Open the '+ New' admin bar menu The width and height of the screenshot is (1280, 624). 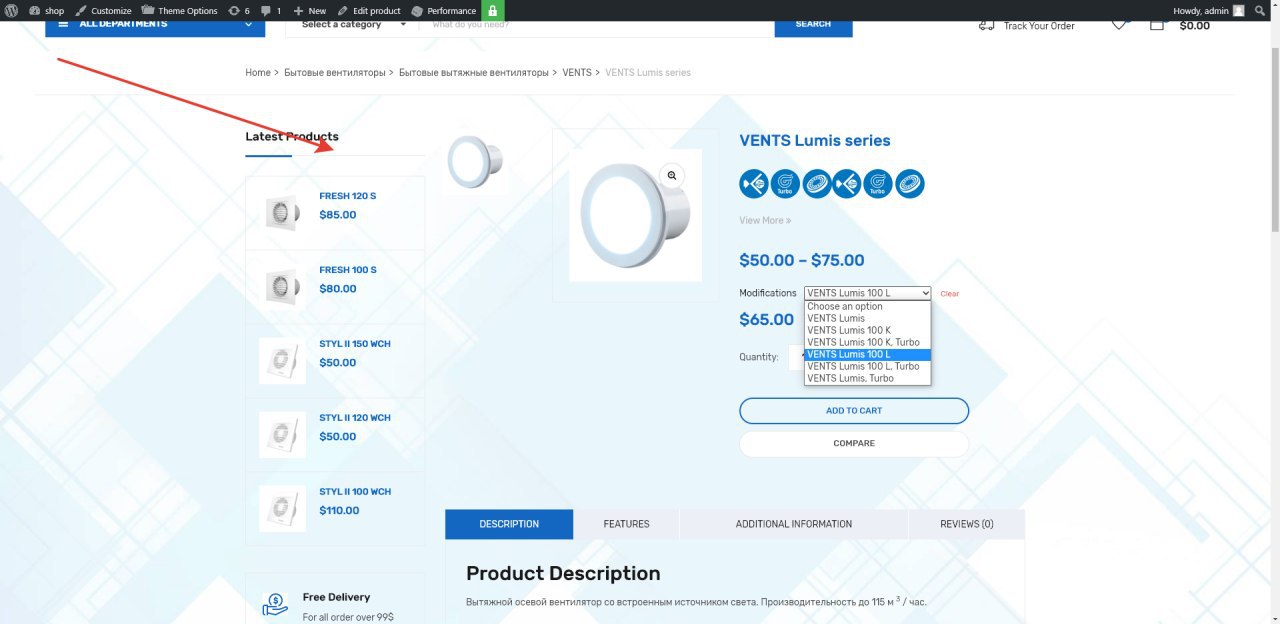click(310, 10)
